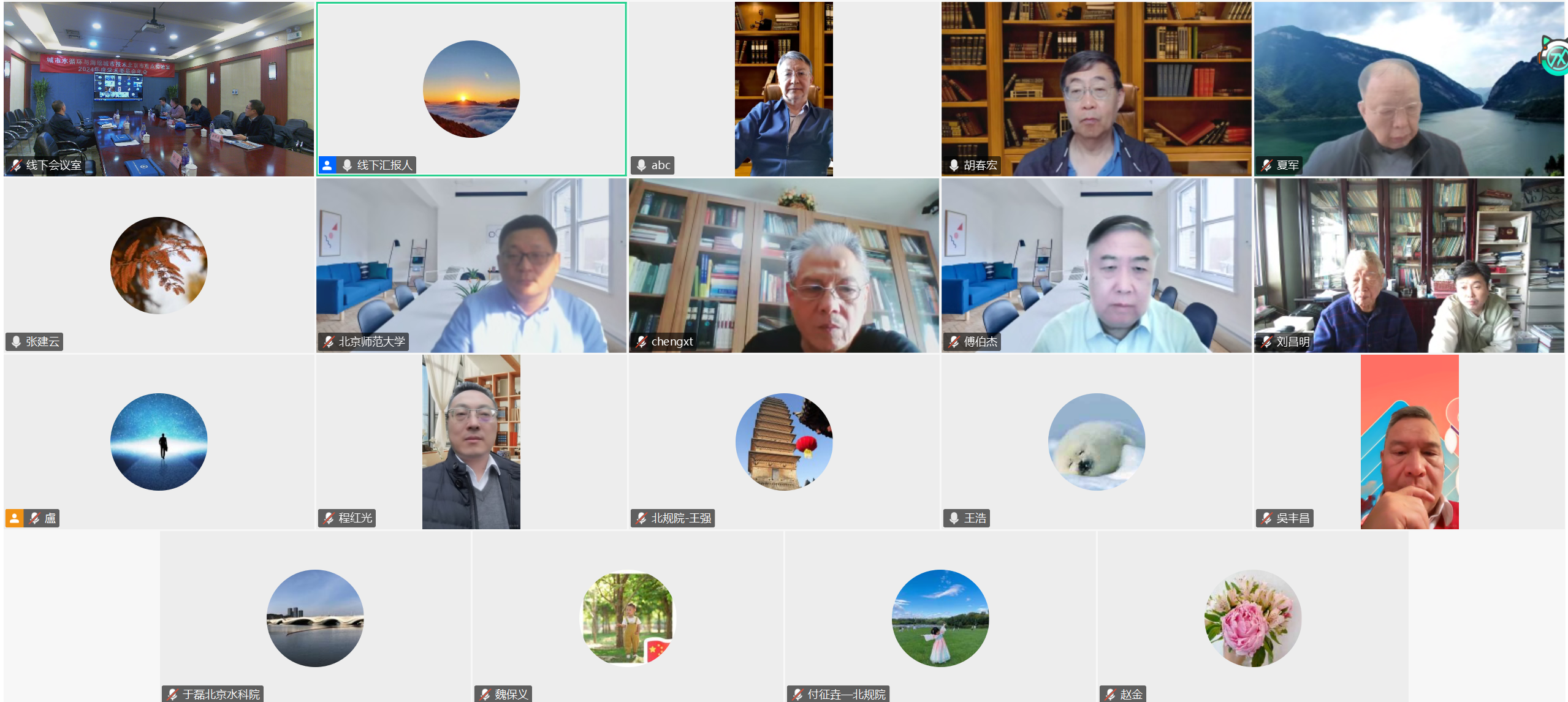Click muted mic icon next to 北规院-王强
Viewport: 1568px width, 702px height.
pyautogui.click(x=641, y=518)
